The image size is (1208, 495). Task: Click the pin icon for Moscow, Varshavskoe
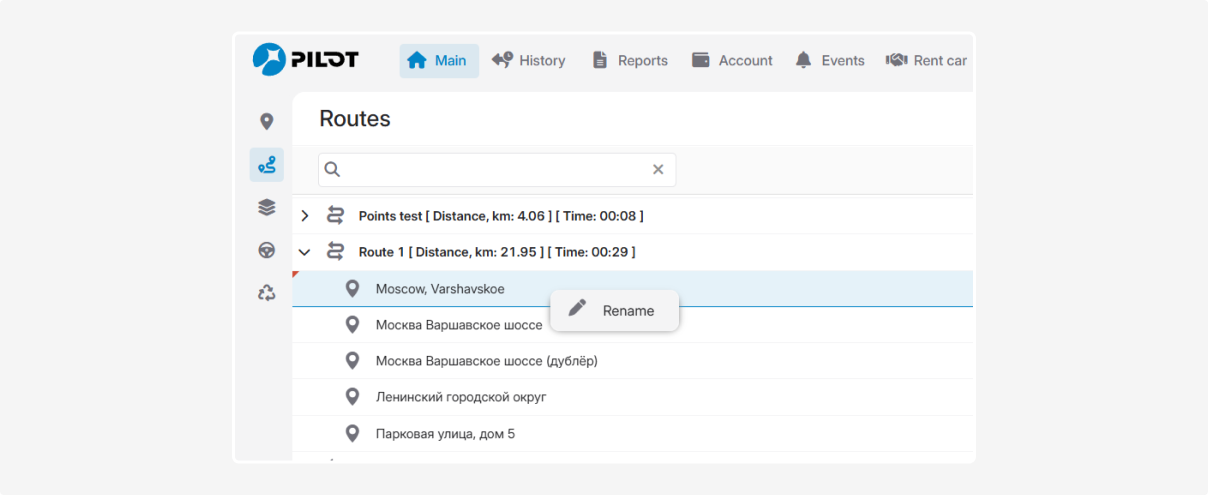pos(352,289)
